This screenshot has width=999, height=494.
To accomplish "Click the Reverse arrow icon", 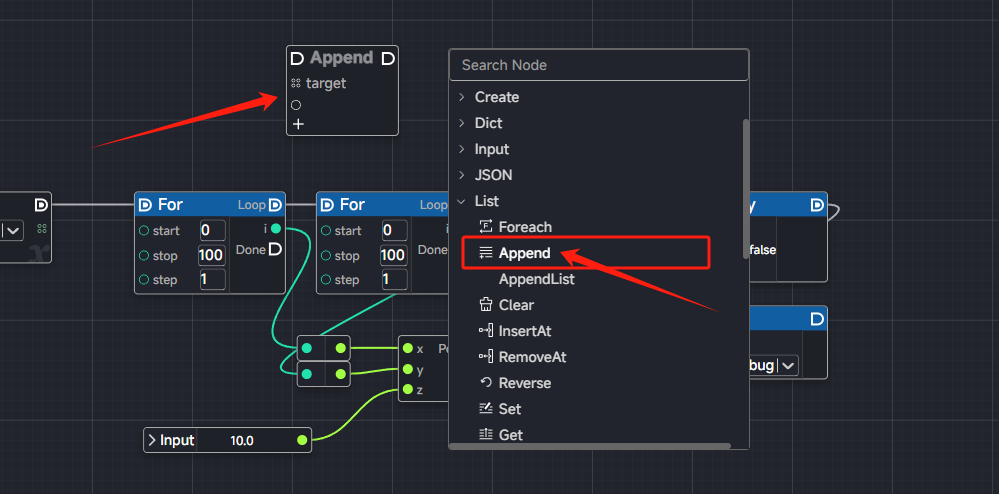I will point(486,383).
